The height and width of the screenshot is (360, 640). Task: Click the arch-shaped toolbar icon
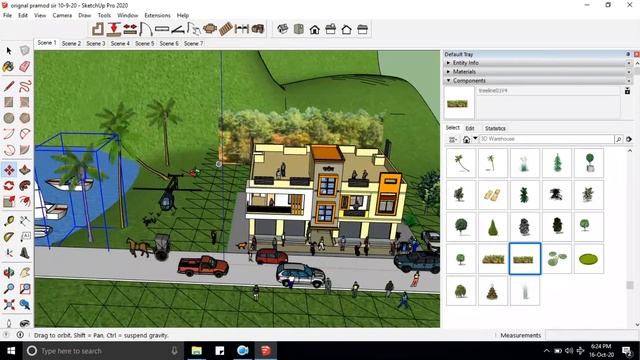coord(145,29)
